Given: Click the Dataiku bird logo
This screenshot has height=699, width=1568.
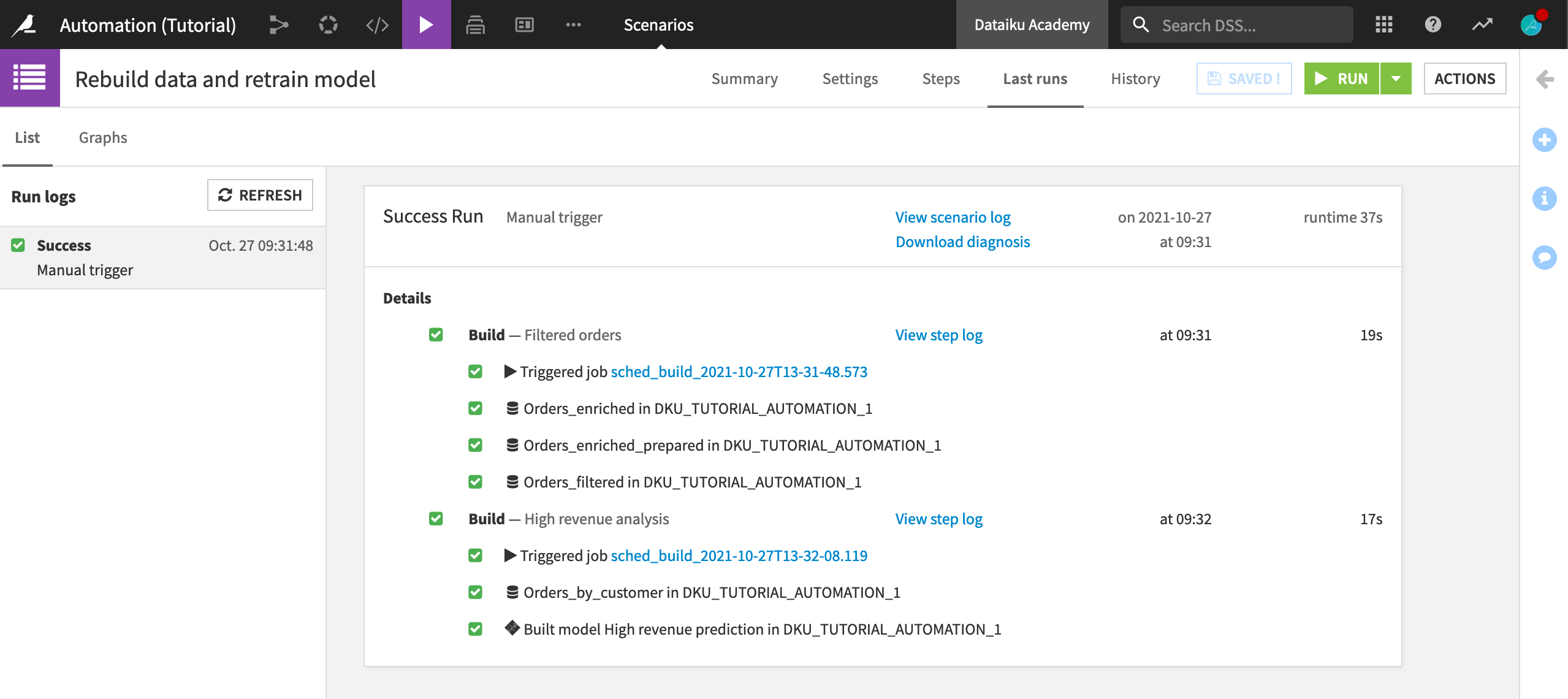Looking at the screenshot, I should (25, 25).
